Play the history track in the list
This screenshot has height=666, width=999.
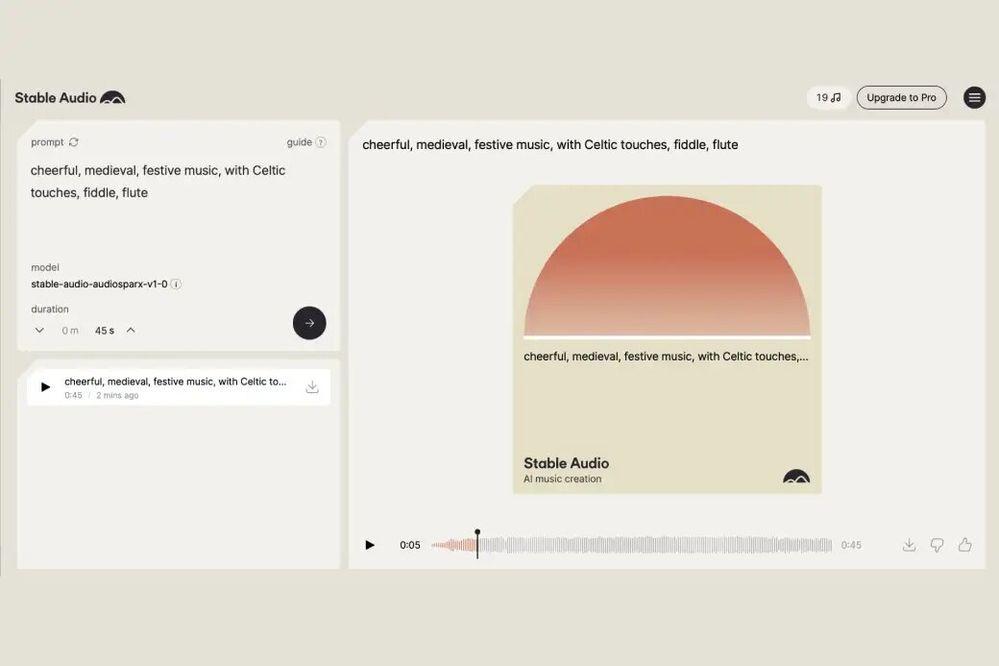(45, 387)
